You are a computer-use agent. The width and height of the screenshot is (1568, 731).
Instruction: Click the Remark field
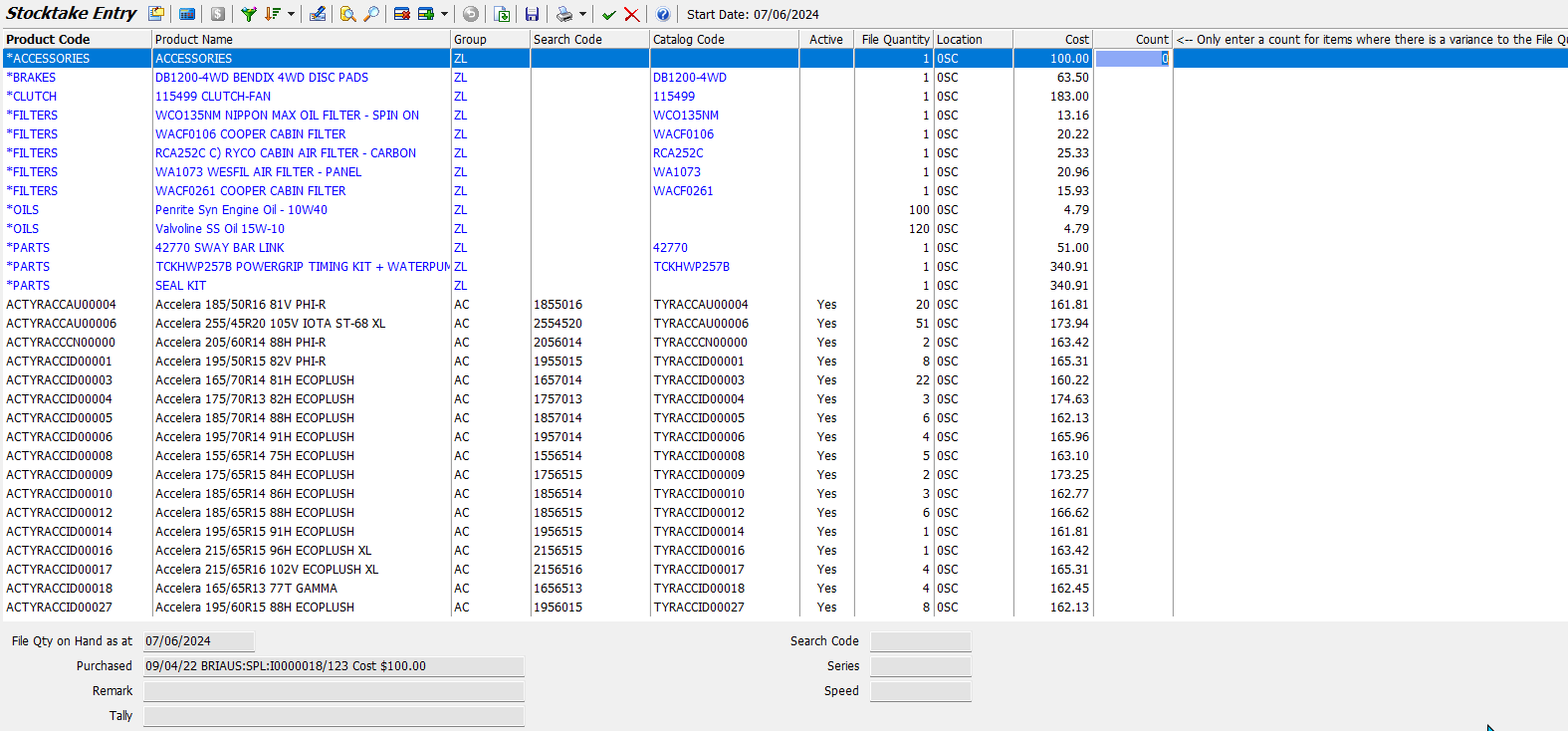334,691
